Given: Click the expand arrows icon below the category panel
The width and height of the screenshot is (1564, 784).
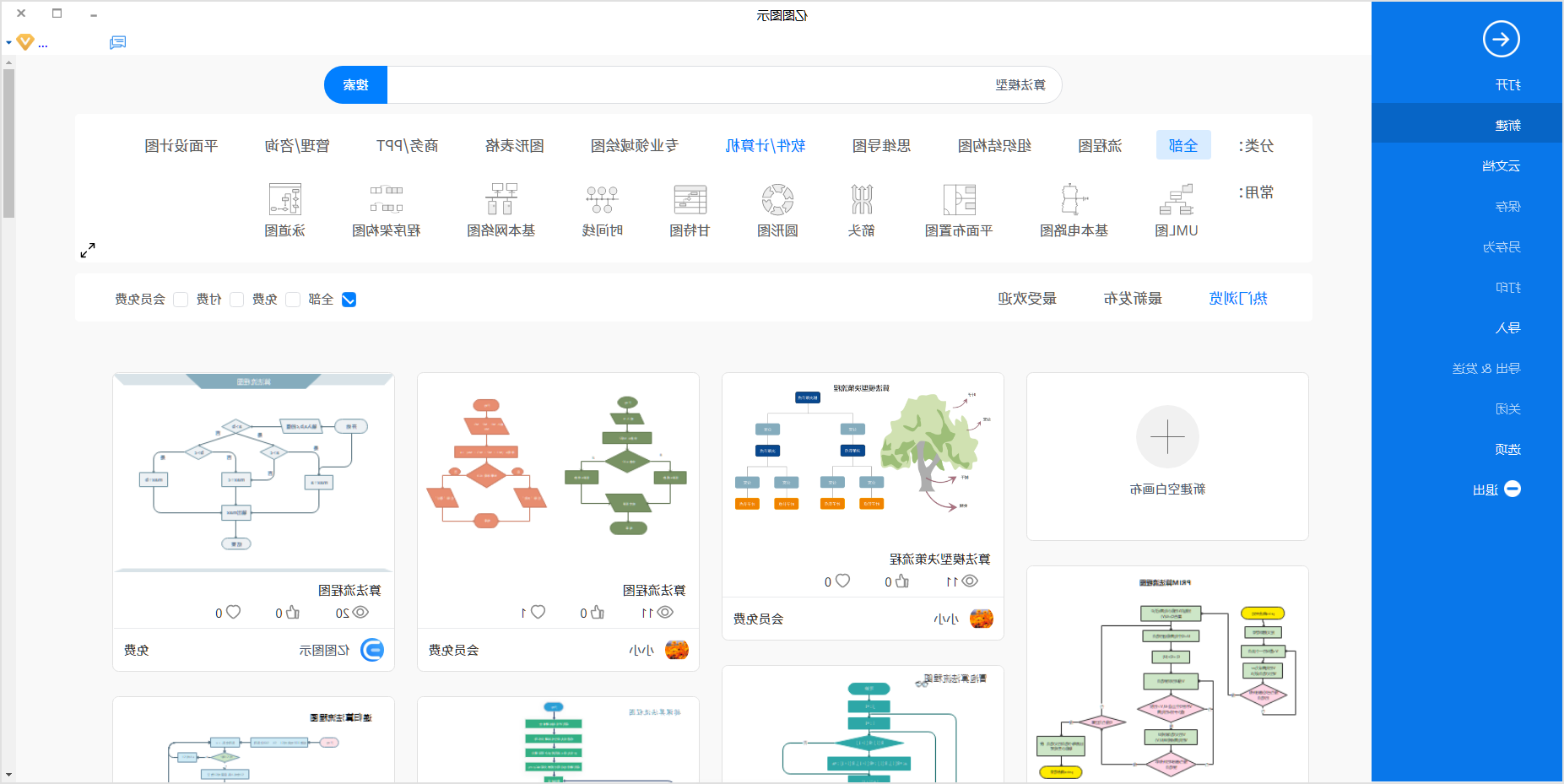Looking at the screenshot, I should pos(88,250).
